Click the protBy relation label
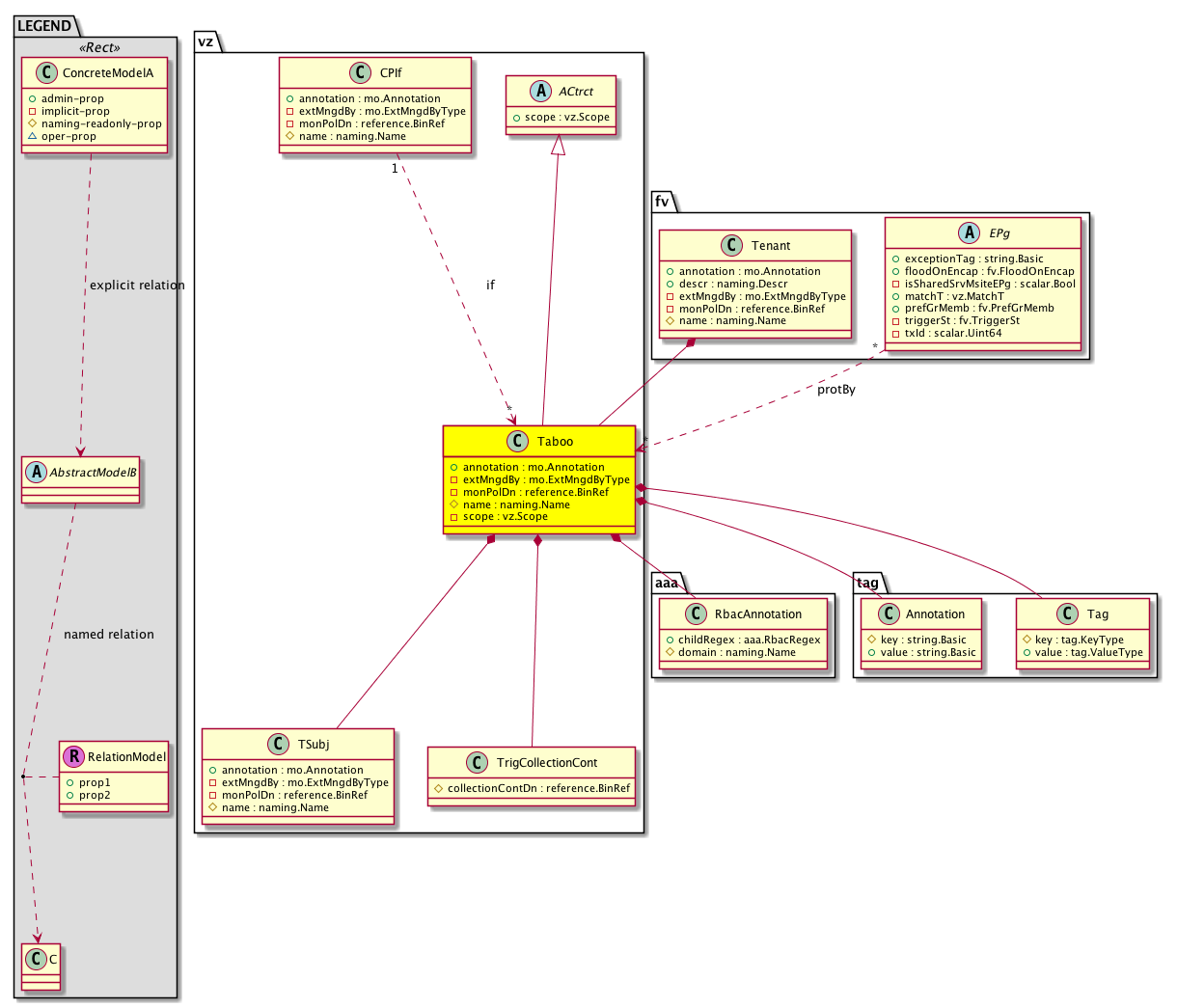The height and width of the screenshot is (1008, 1177). click(x=835, y=390)
